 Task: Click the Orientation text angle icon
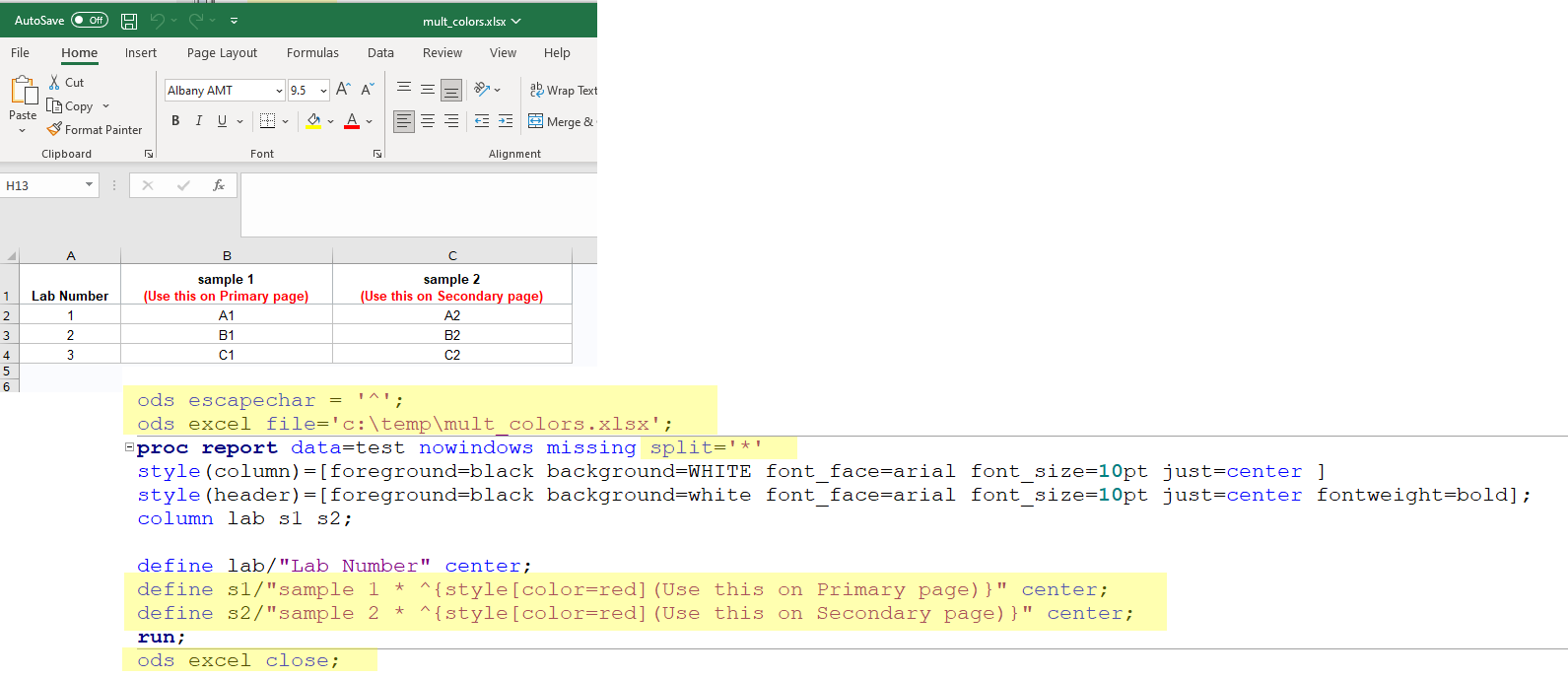[482, 90]
